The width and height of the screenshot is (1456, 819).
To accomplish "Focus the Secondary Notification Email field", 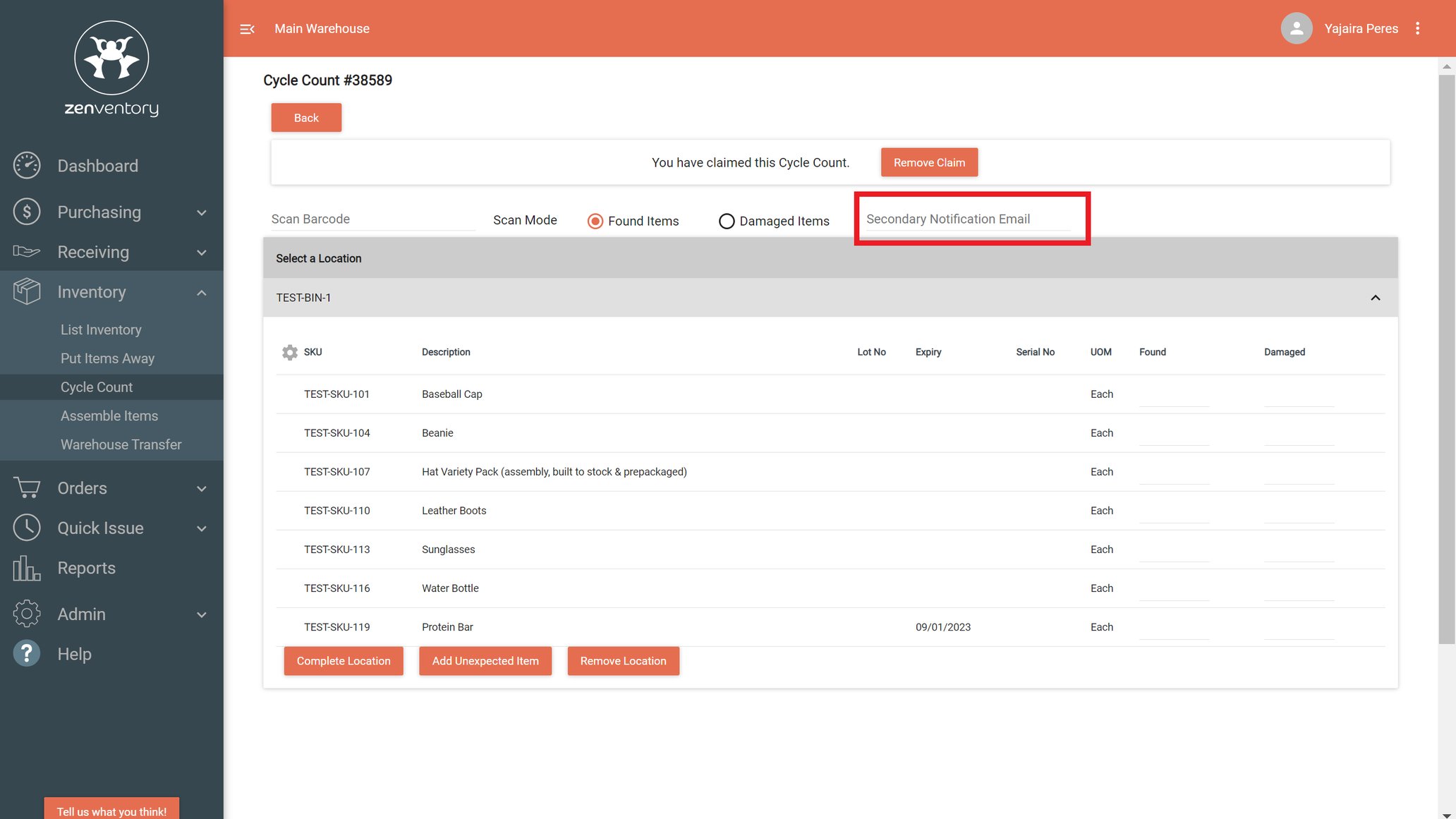I will [968, 219].
